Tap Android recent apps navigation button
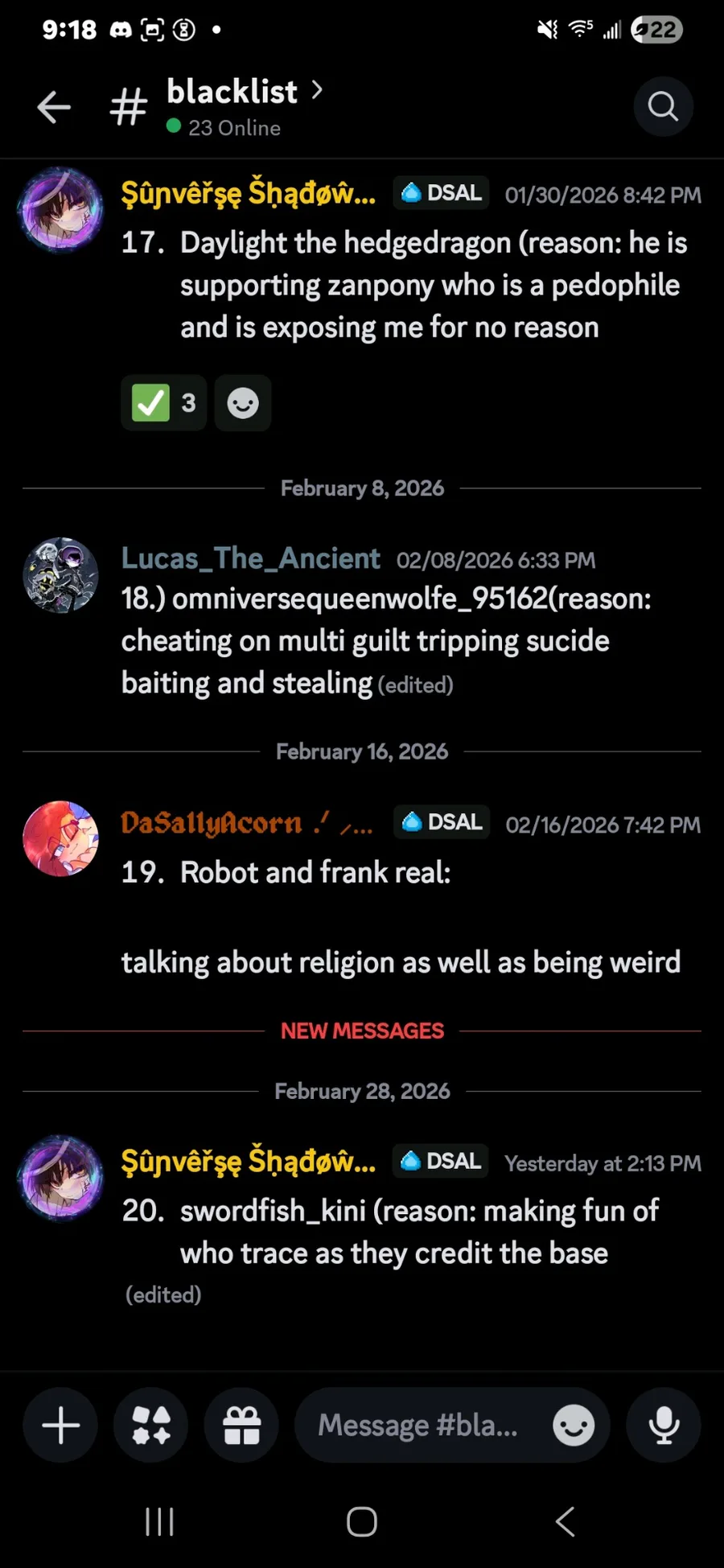The height and width of the screenshot is (1568, 724). pos(159,1522)
